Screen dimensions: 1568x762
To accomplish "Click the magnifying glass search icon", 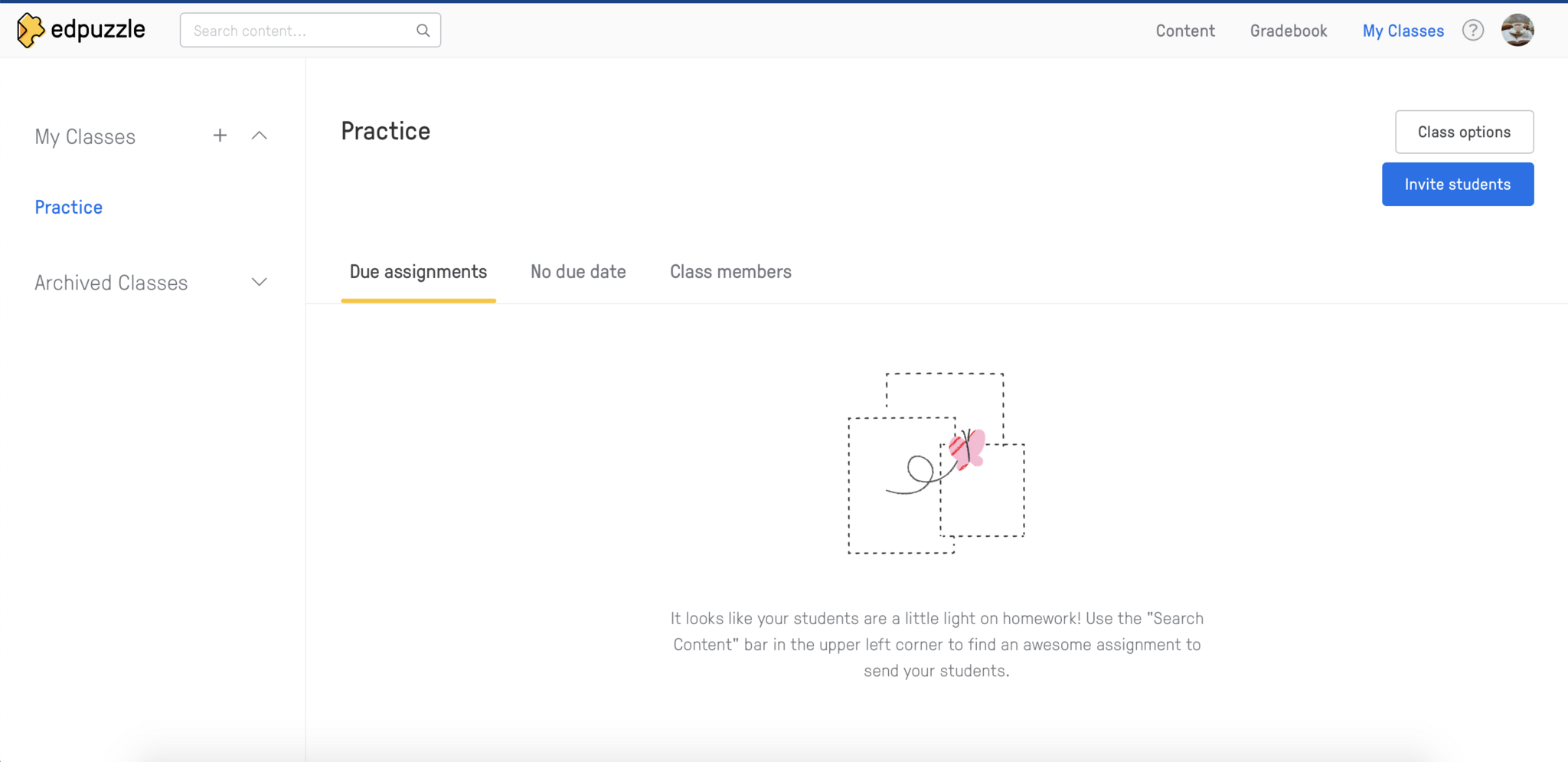I will click(423, 31).
